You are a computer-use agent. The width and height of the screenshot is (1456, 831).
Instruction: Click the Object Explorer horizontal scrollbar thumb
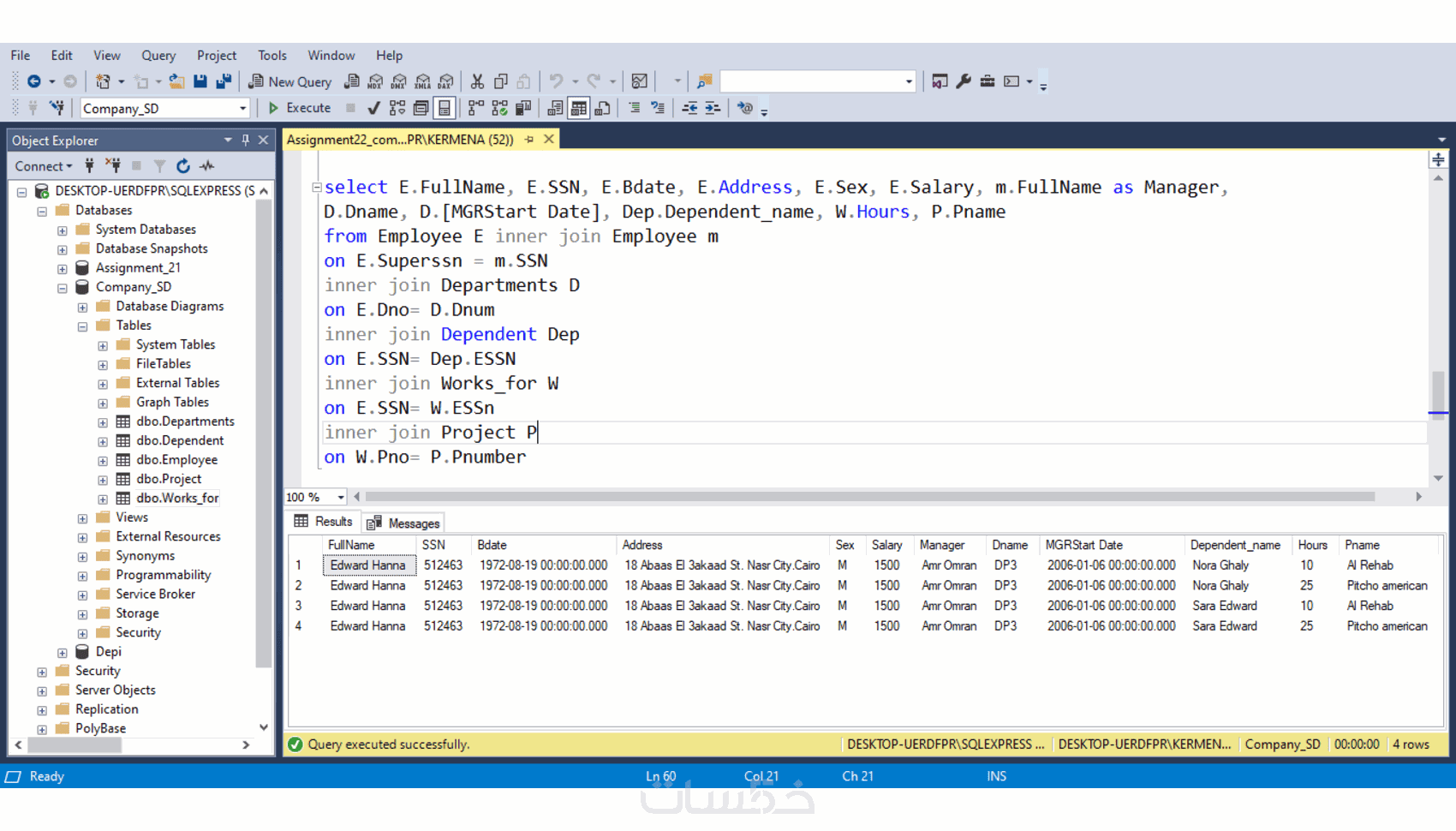coord(75,745)
